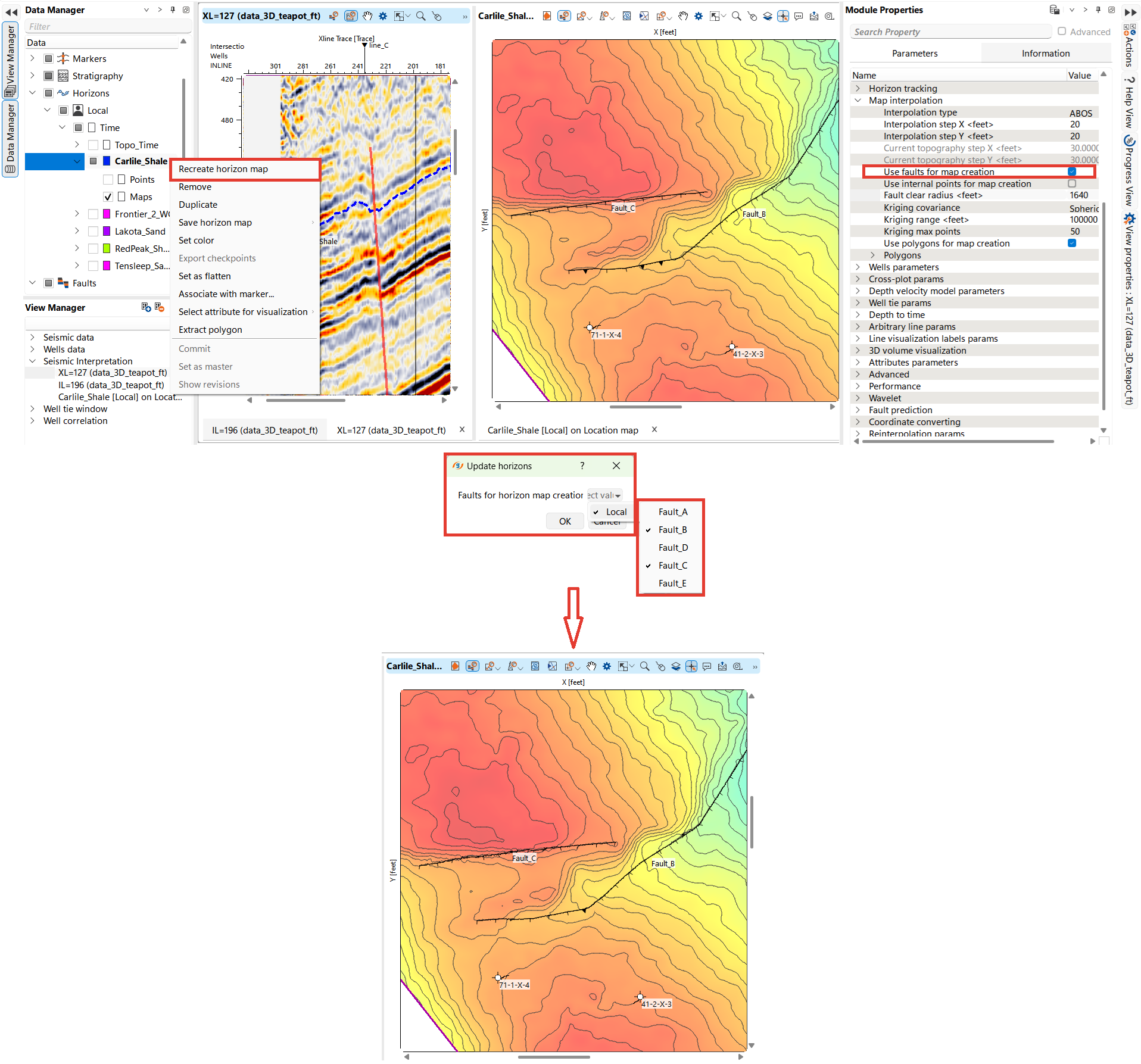This screenshot has width=1141, height=1064.
Task: Choose Duplicate from the context menu
Action: click(198, 204)
